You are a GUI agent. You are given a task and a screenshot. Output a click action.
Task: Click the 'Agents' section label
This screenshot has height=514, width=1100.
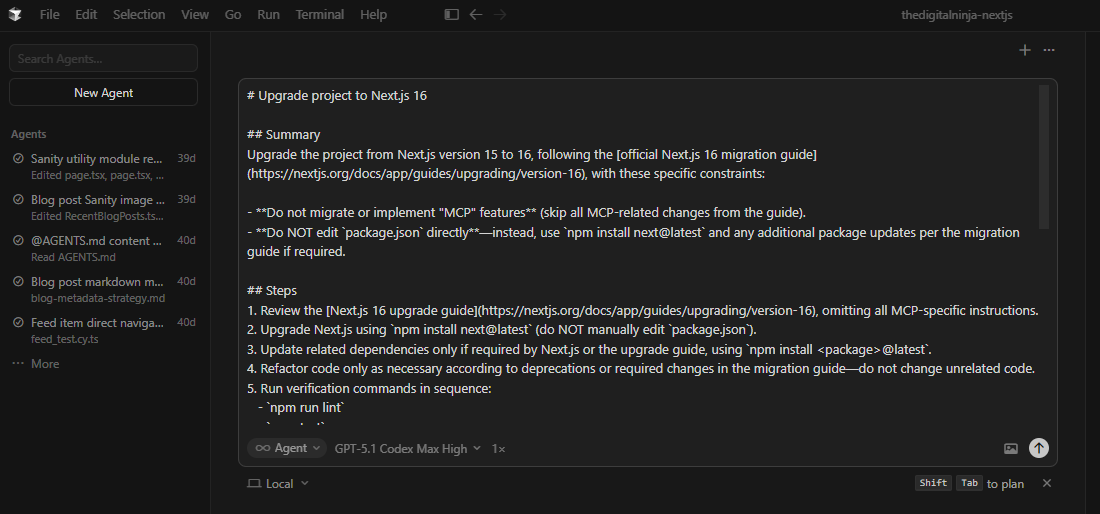(29, 134)
